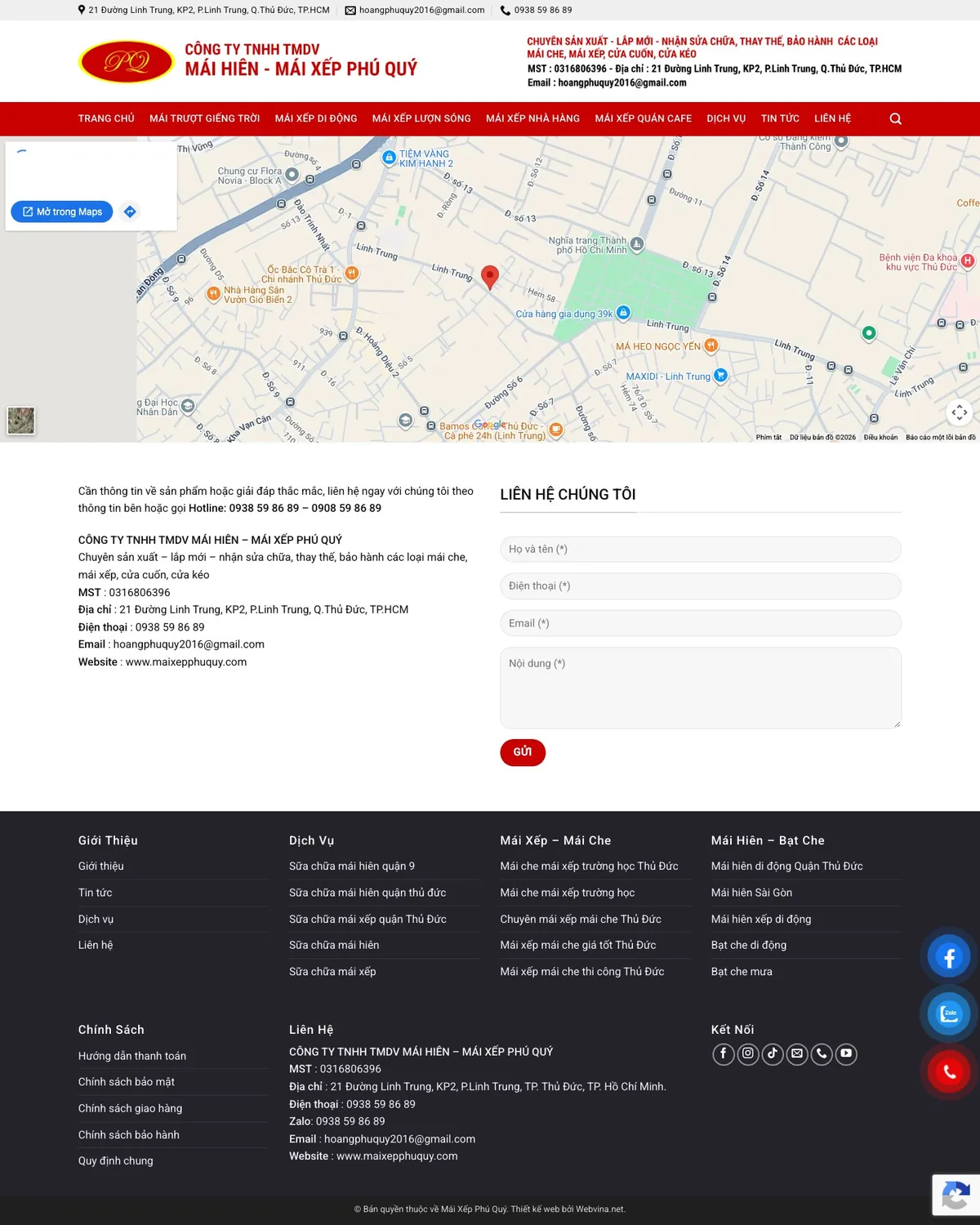
Task: Open the search magnifier icon in navbar
Action: click(x=895, y=119)
